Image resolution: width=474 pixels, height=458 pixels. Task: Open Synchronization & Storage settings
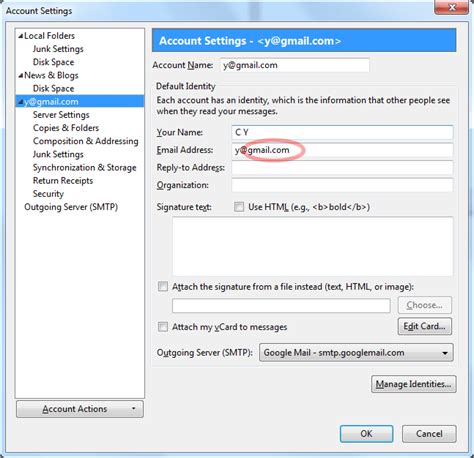[x=84, y=168]
